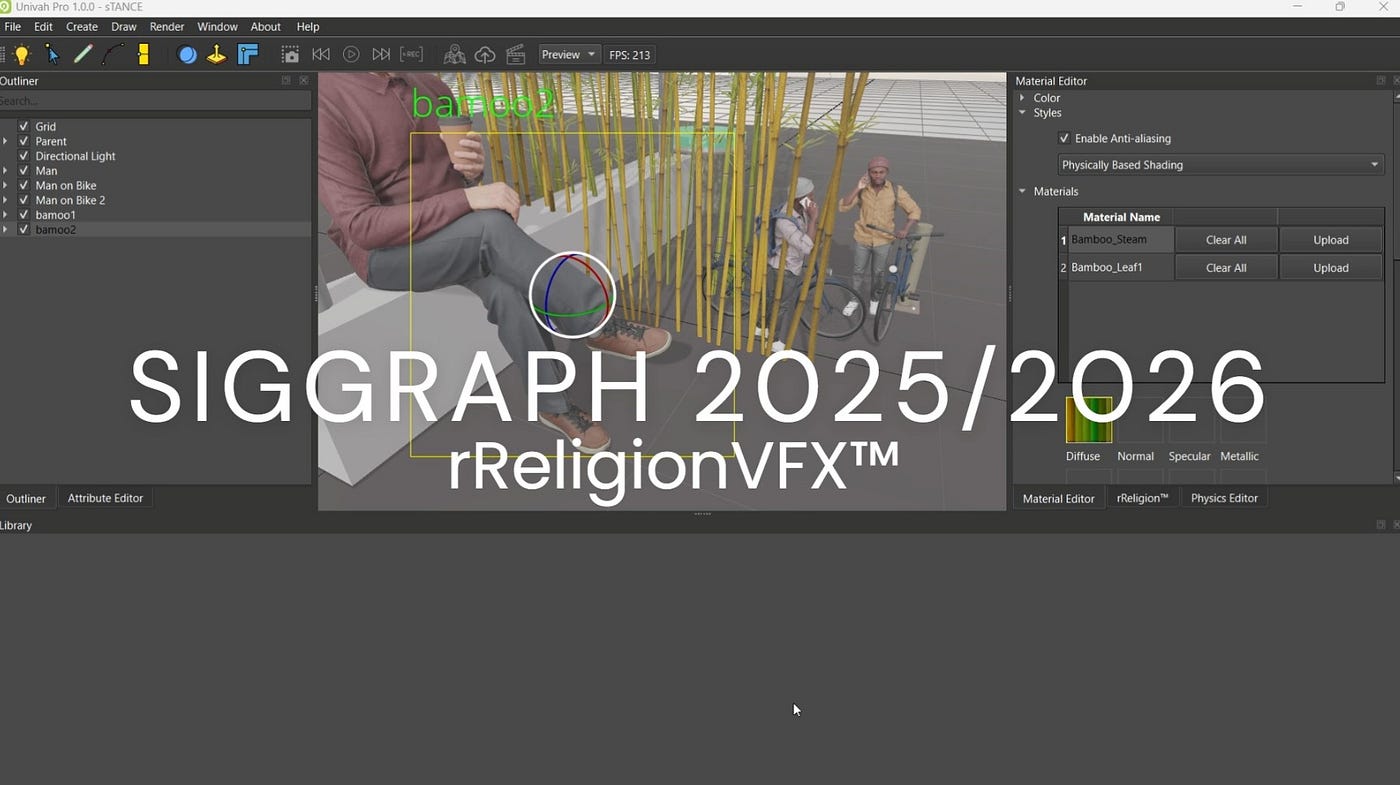The height and width of the screenshot is (785, 1400).
Task: Switch to the Physics Editor tab
Action: pyautogui.click(x=1224, y=498)
